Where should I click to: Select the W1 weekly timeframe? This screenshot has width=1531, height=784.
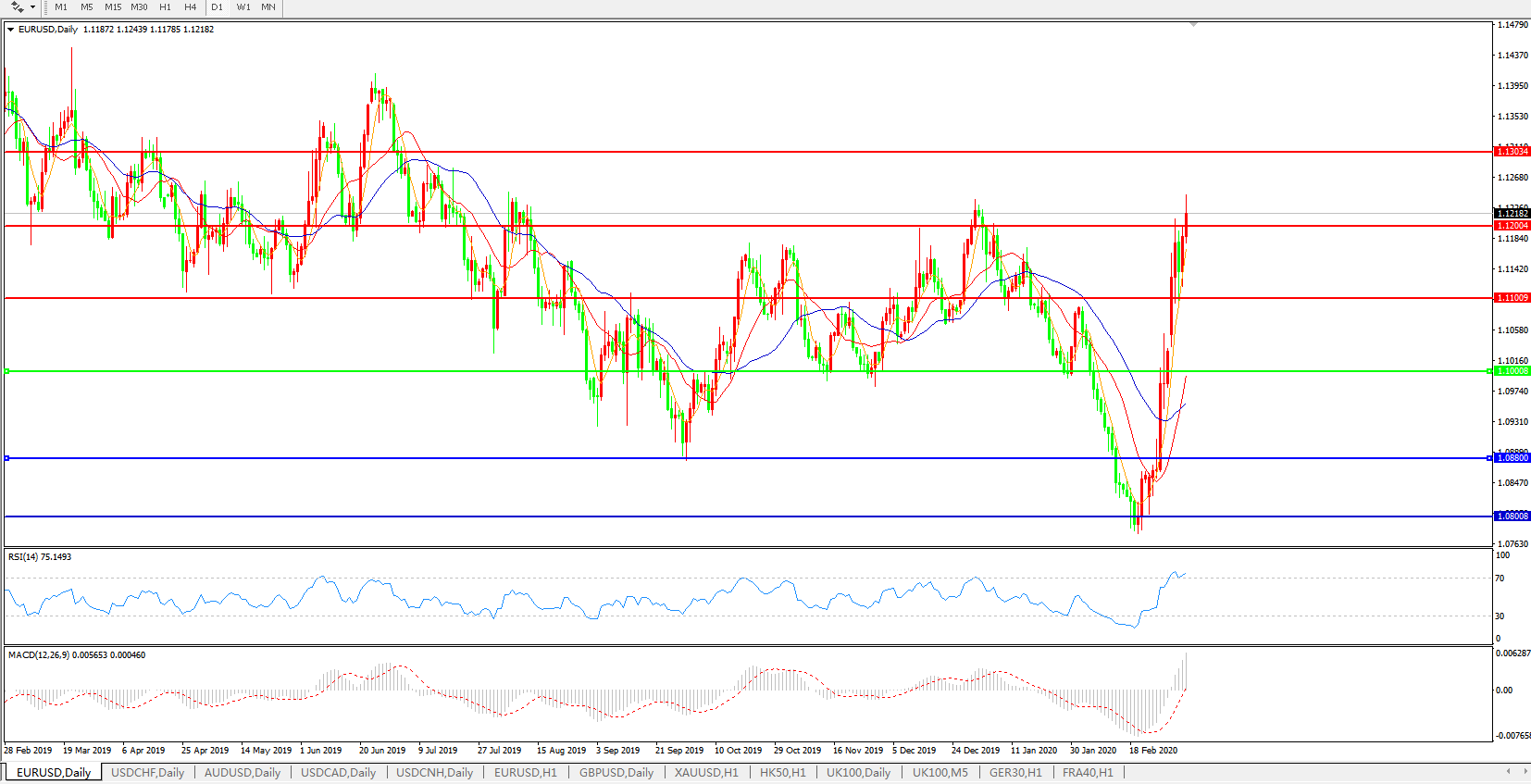[x=243, y=7]
